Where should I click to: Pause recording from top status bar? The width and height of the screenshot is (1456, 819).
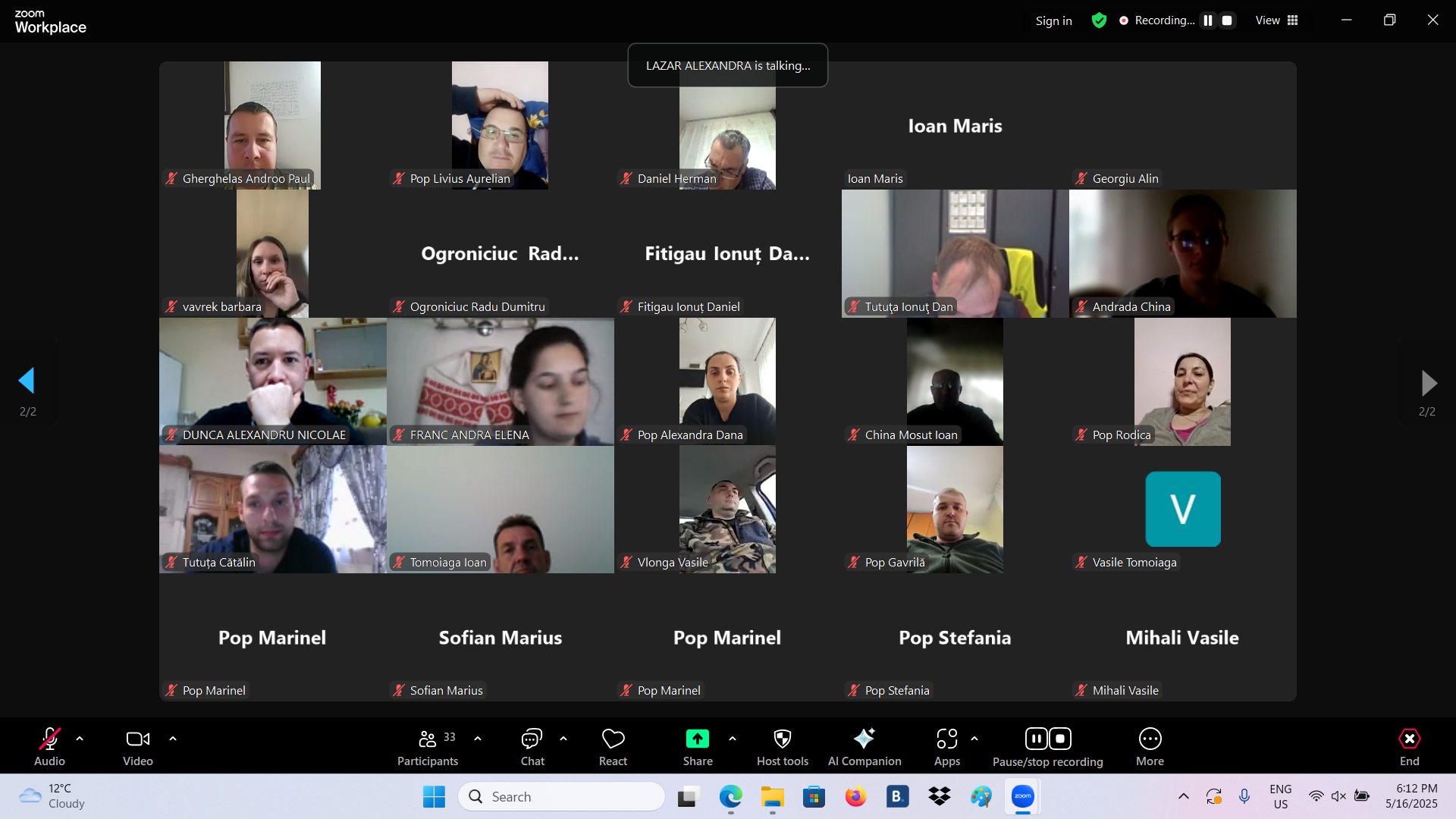(x=1208, y=20)
